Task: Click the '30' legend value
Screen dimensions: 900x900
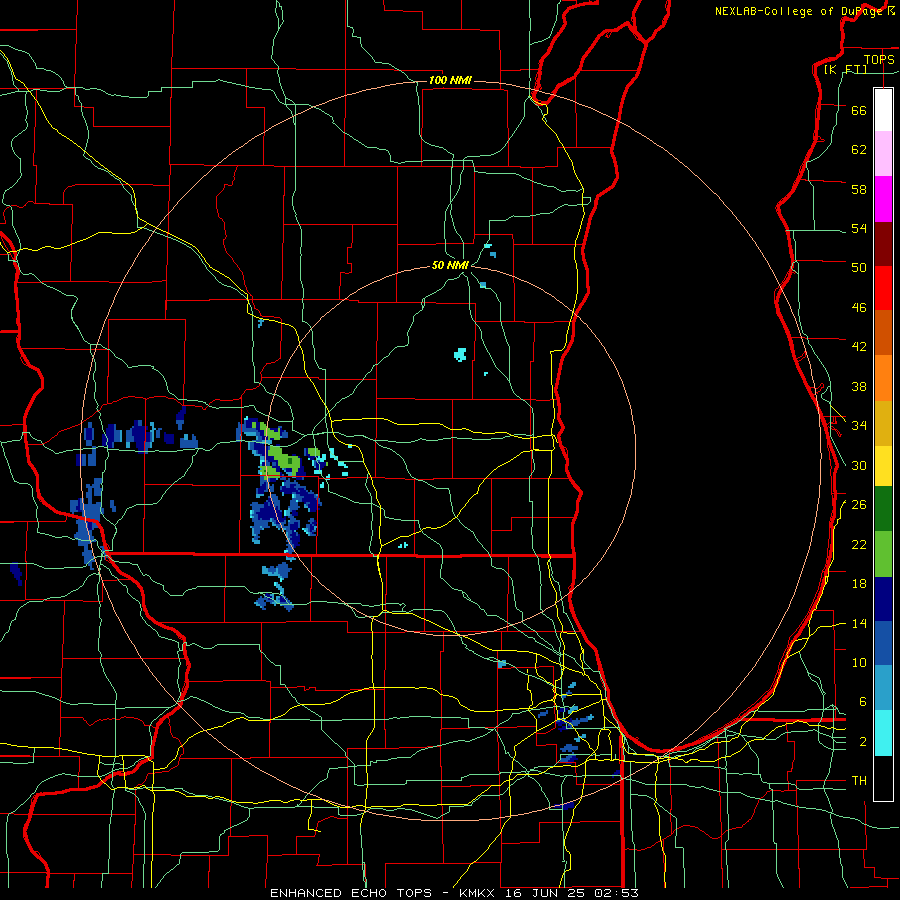Action: 859,465
